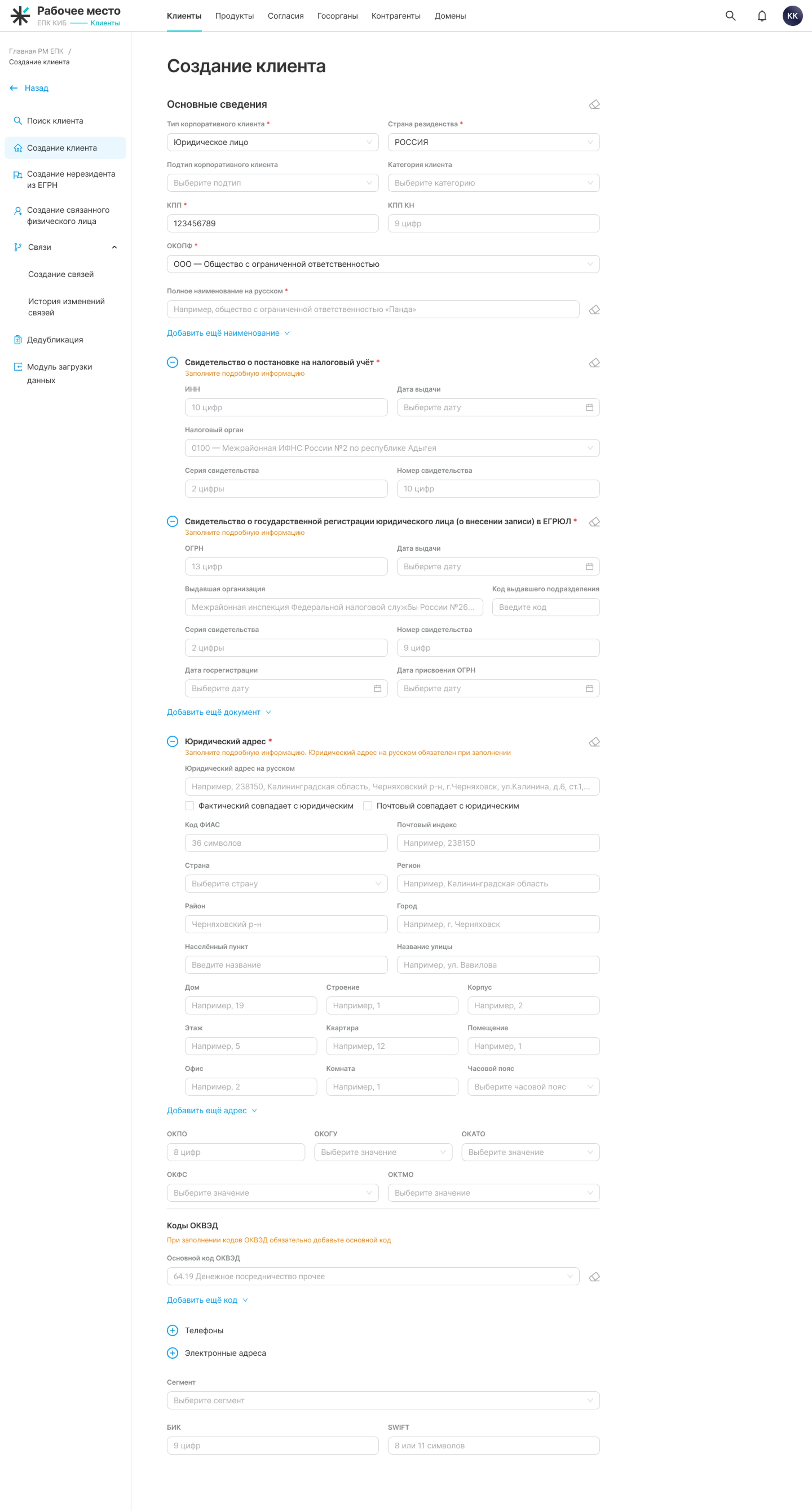Check Почтовый совпадает с юридическим
Viewport: 812px width, 1511px height.
pos(368,806)
